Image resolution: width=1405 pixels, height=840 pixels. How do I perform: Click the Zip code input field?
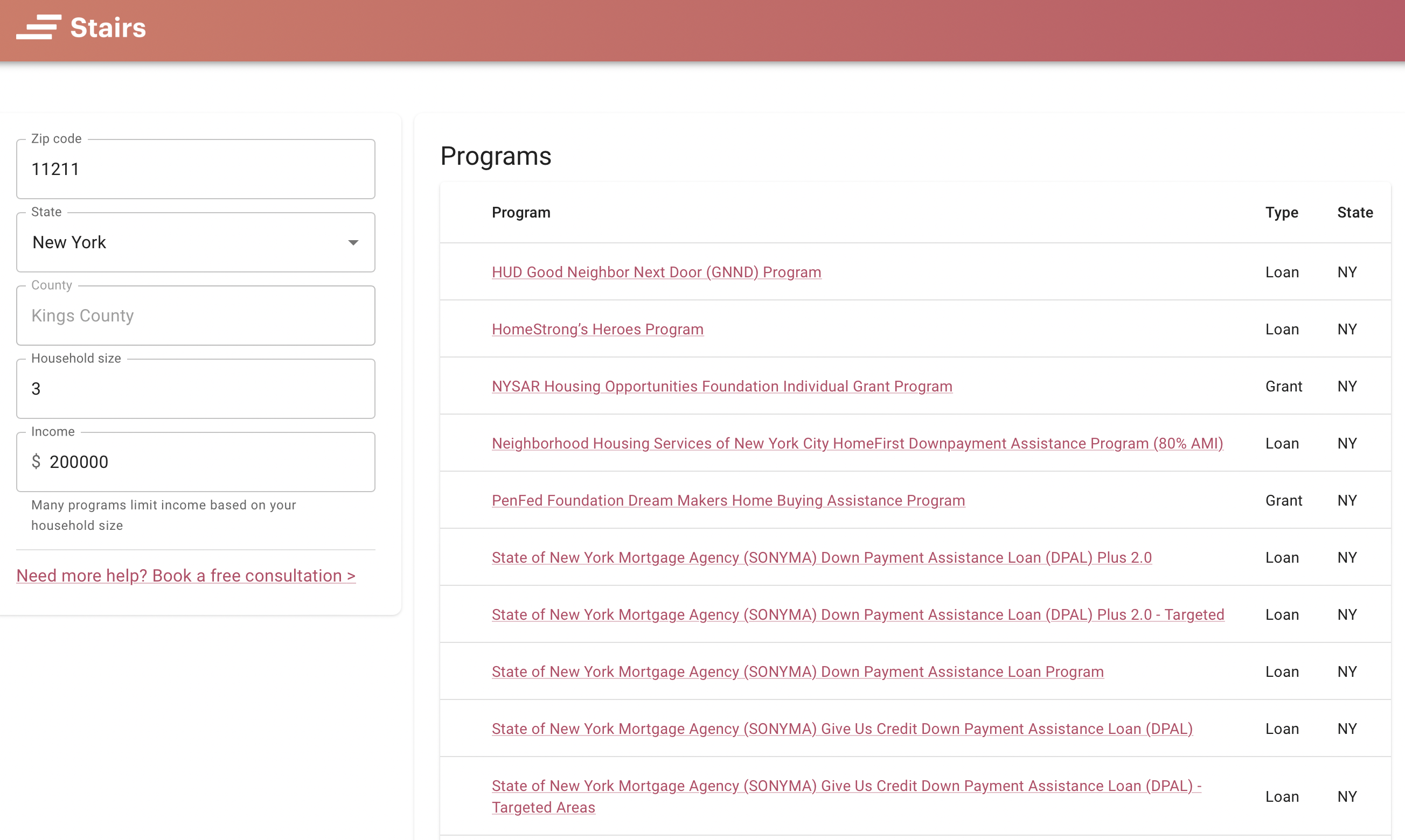pos(196,169)
